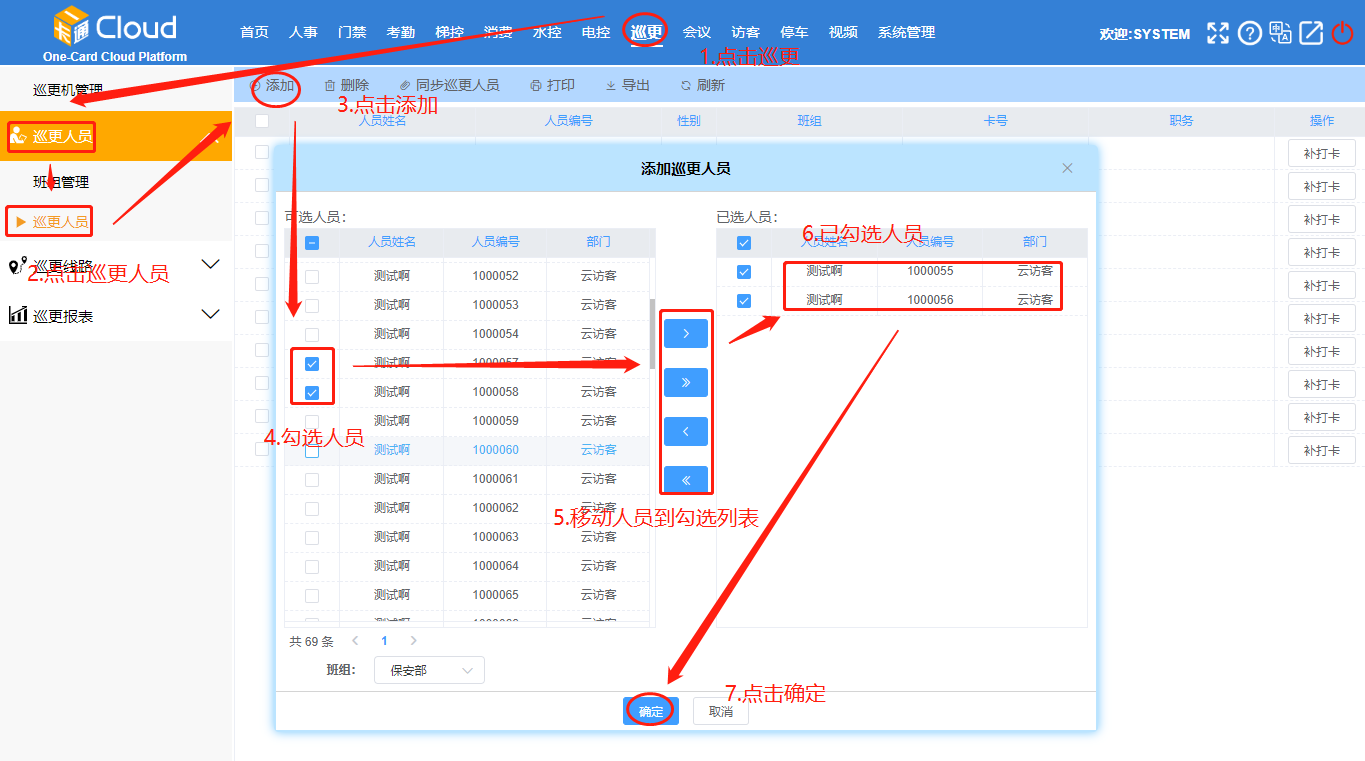Click the help question-mark icon
This screenshot has height=761, width=1365.
1249,33
